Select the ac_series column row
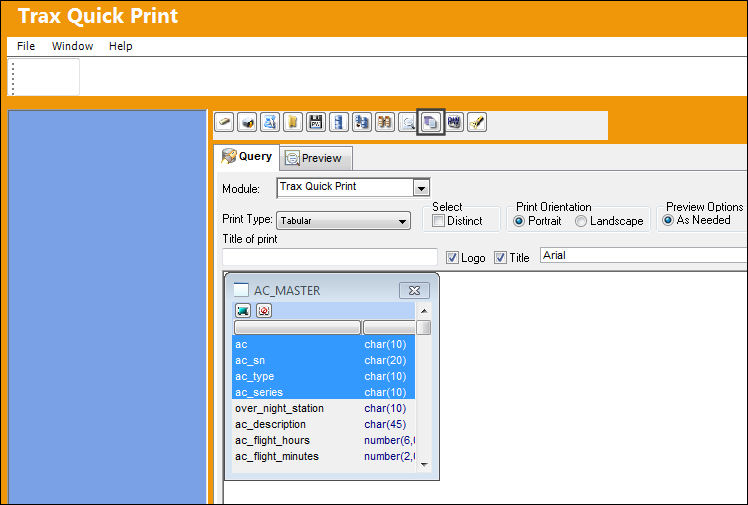 323,392
